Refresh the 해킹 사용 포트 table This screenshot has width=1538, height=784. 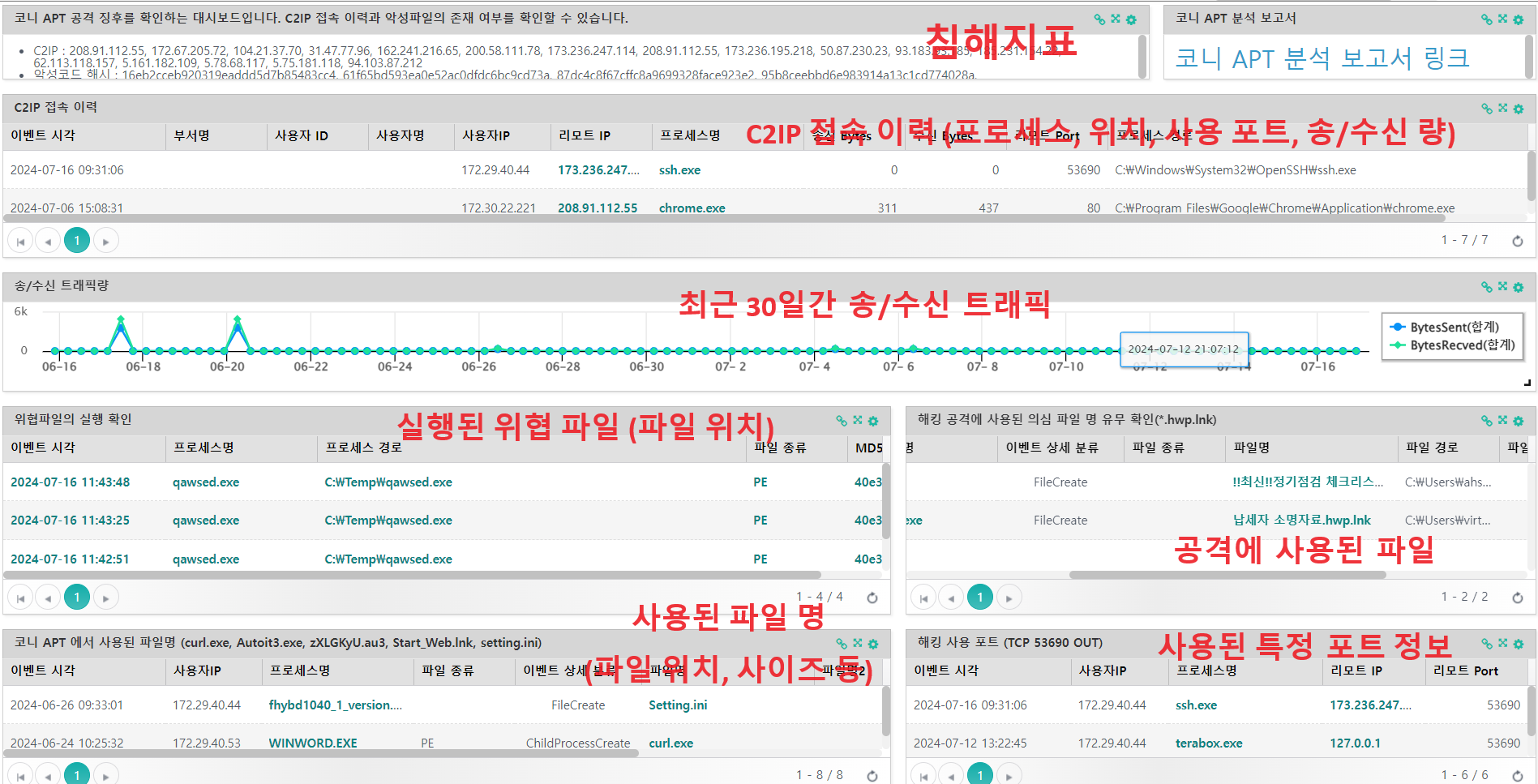tap(1518, 776)
